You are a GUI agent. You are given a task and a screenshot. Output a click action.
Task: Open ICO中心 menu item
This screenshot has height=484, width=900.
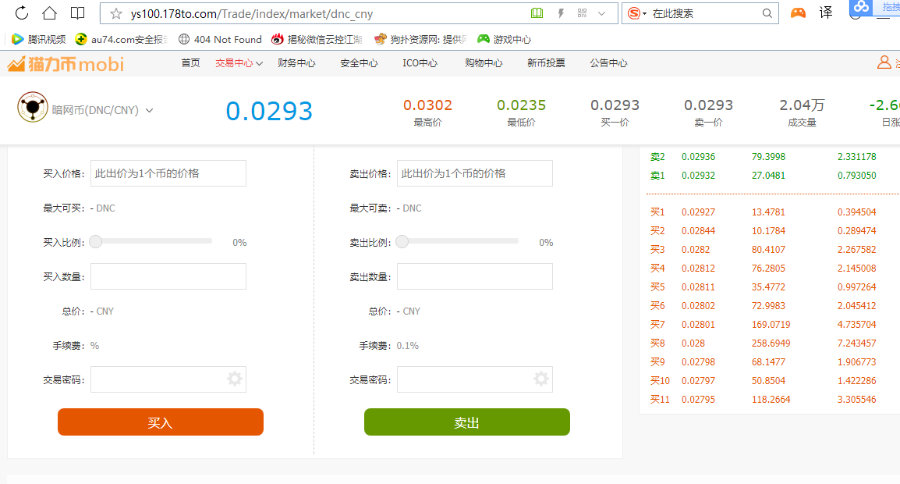pyautogui.click(x=420, y=63)
